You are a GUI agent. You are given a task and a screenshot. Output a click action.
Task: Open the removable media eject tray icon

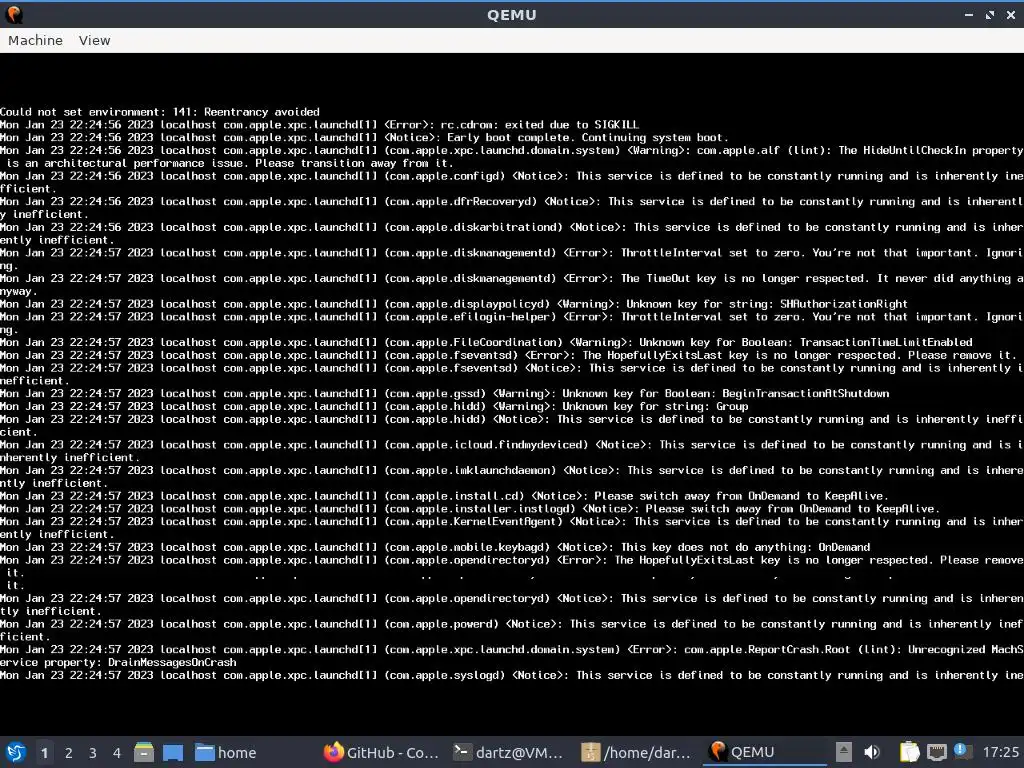[x=844, y=752]
